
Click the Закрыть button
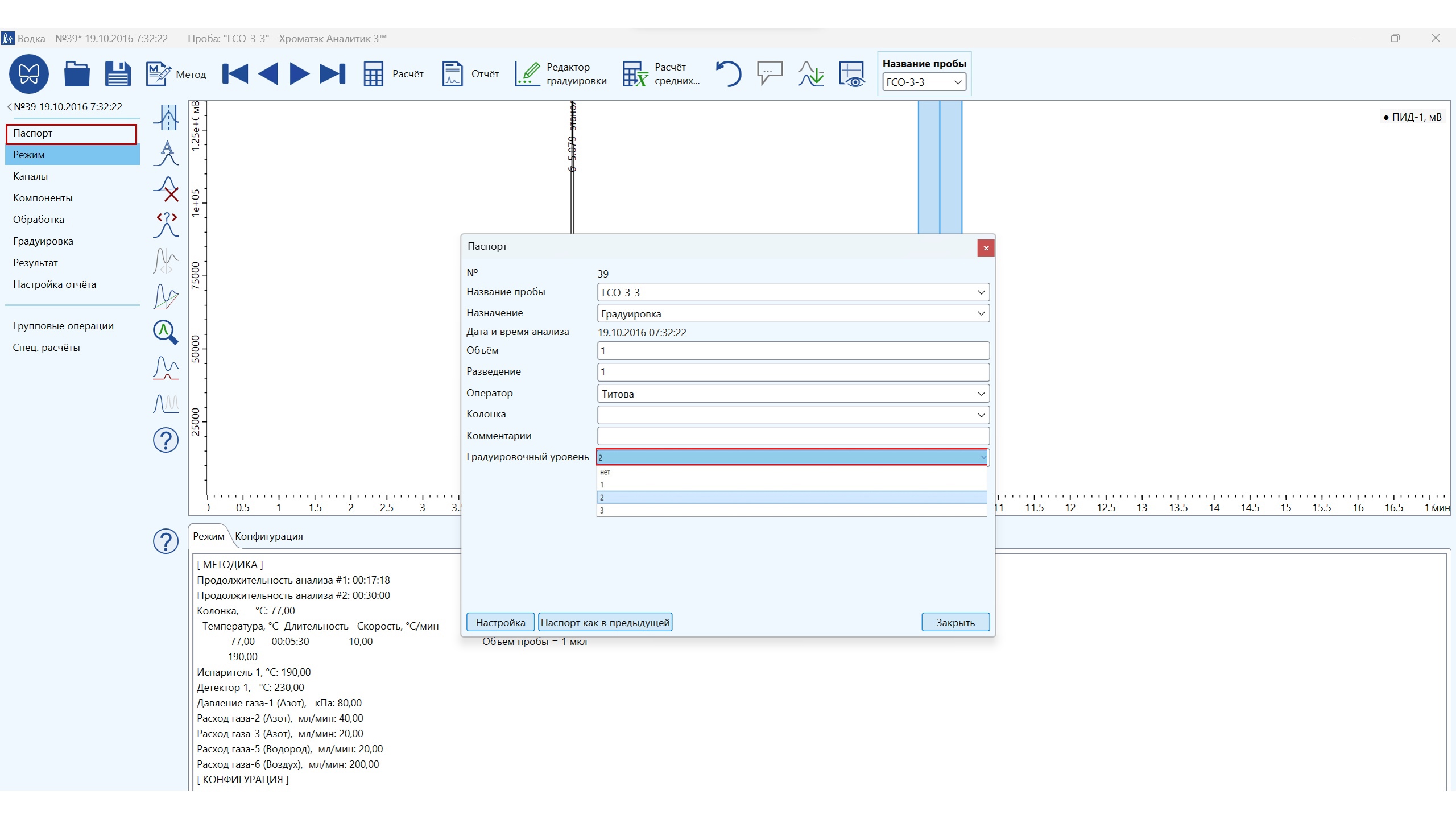tap(955, 622)
